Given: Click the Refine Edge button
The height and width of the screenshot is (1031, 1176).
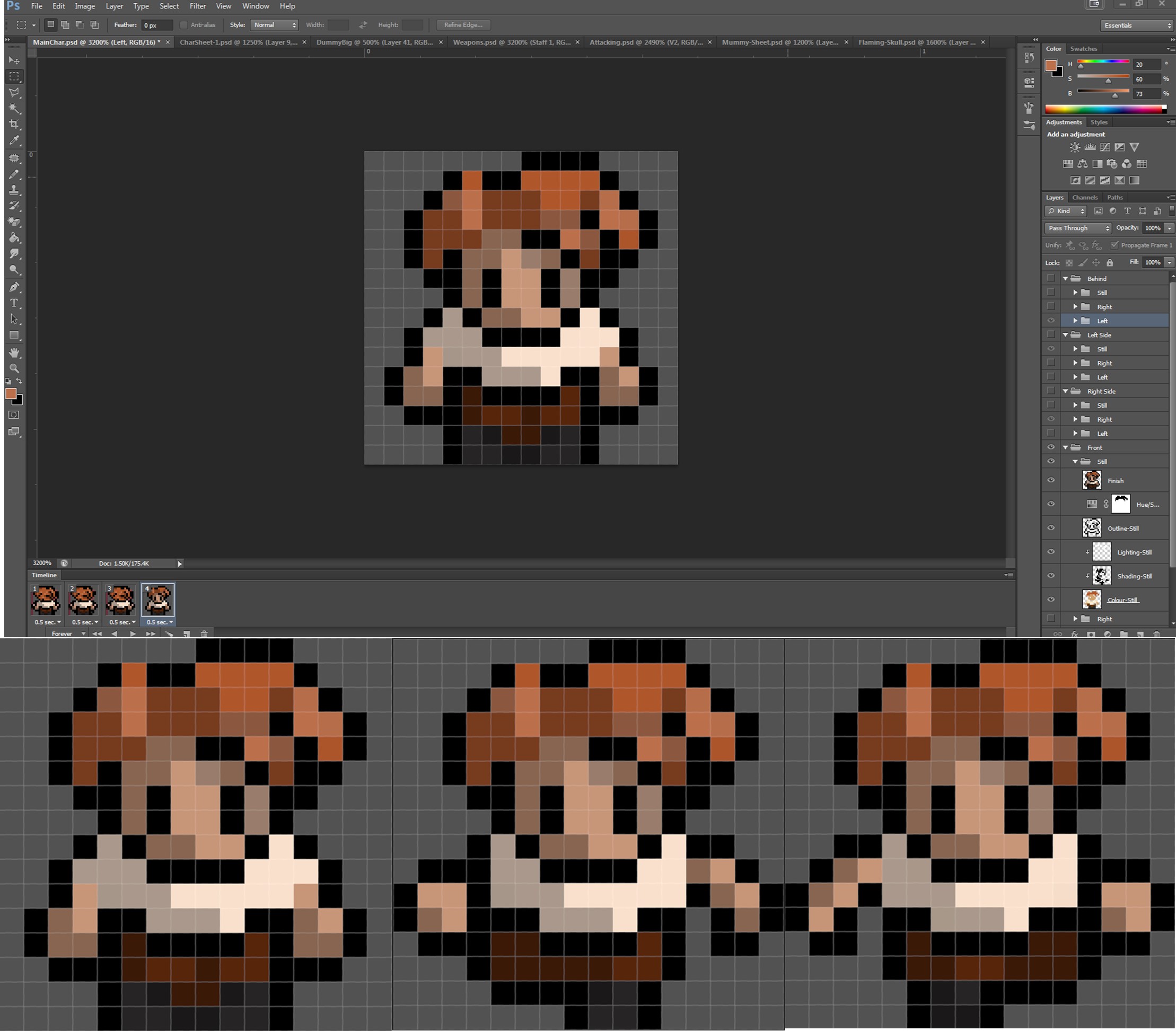Looking at the screenshot, I should [x=462, y=25].
